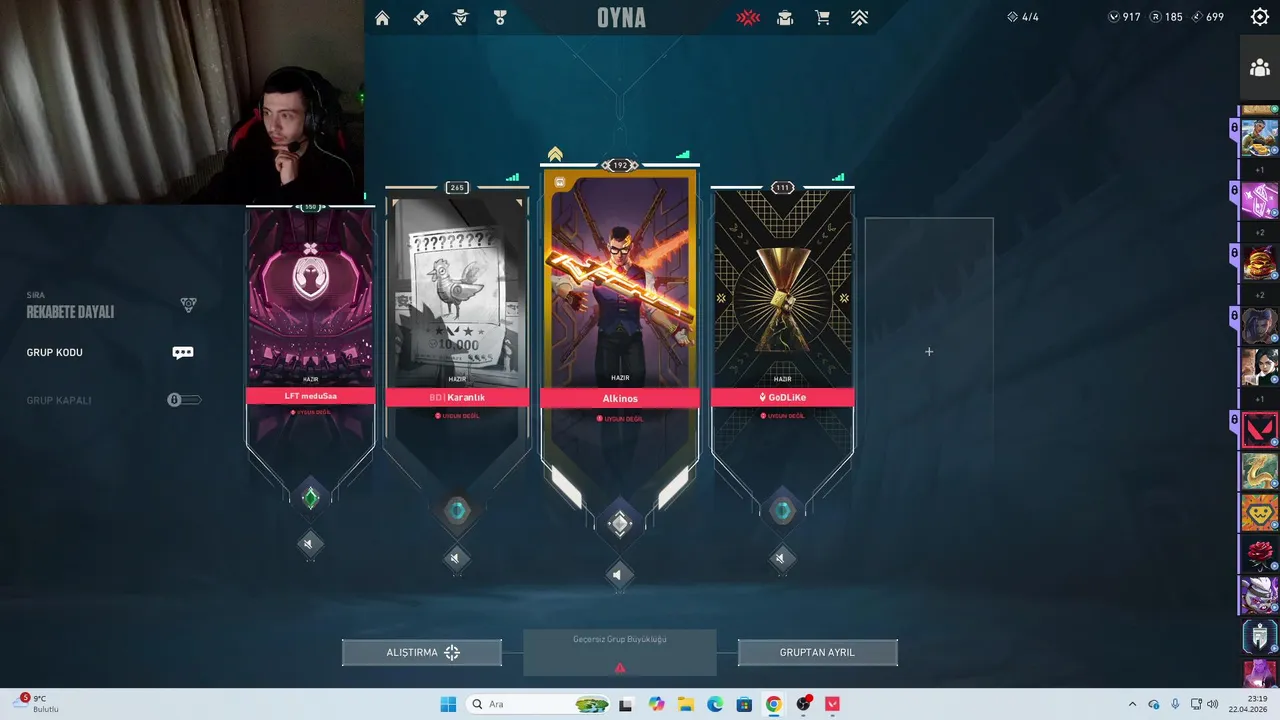Open Microsoft Edge from the taskbar
1280x720 pixels.
click(715, 704)
